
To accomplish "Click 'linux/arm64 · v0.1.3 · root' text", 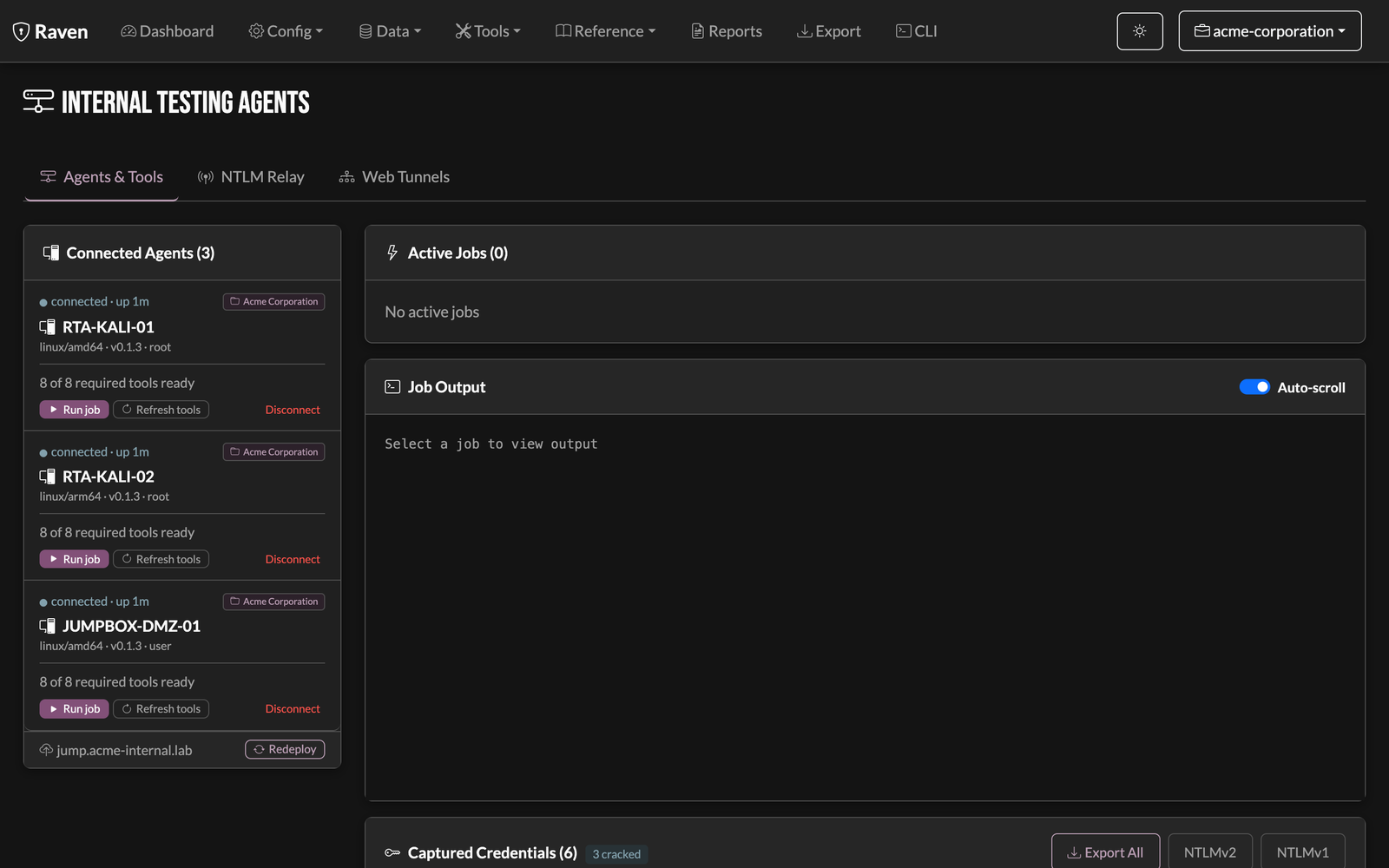I will click(104, 496).
